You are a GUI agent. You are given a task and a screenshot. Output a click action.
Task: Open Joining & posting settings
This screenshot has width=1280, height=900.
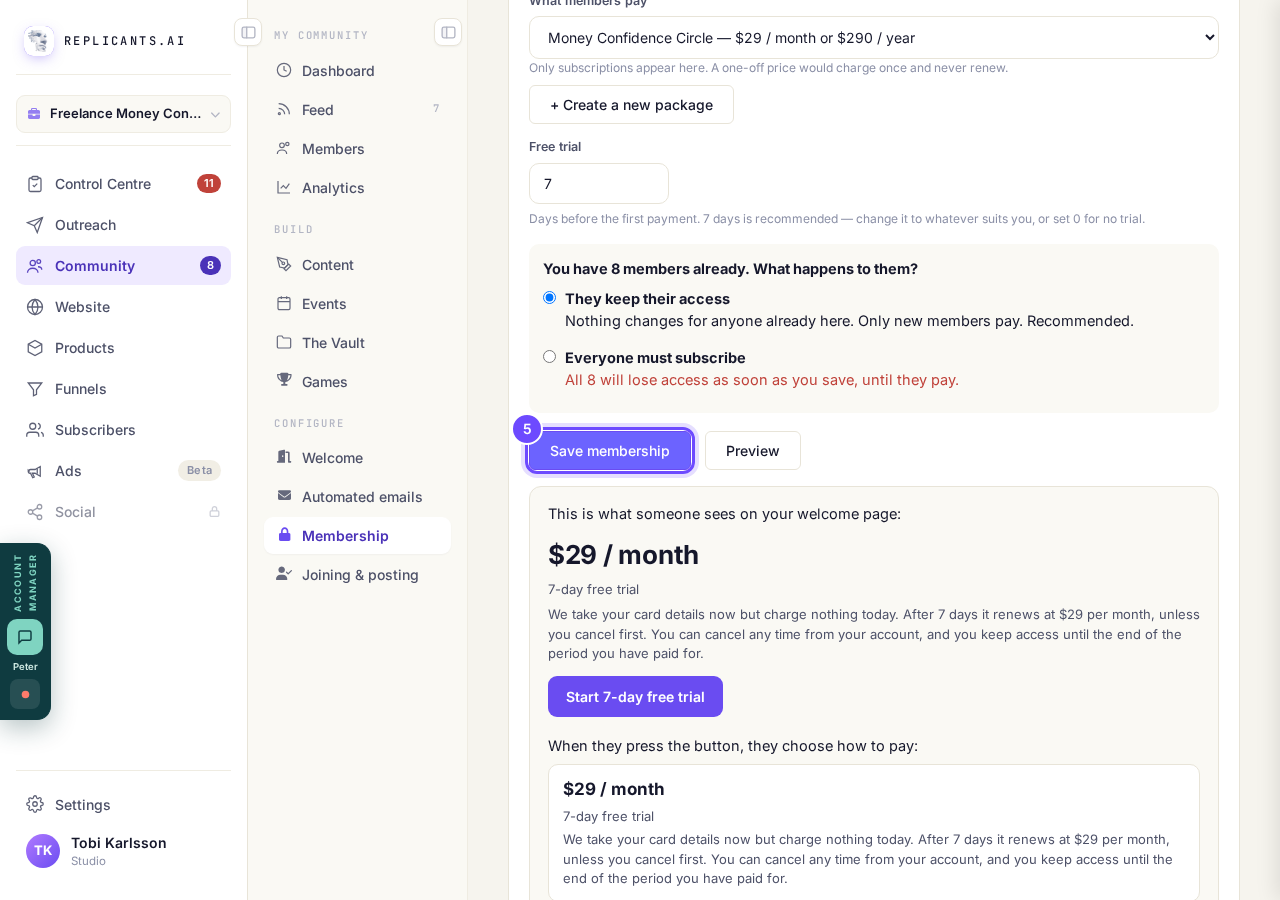tap(357, 574)
